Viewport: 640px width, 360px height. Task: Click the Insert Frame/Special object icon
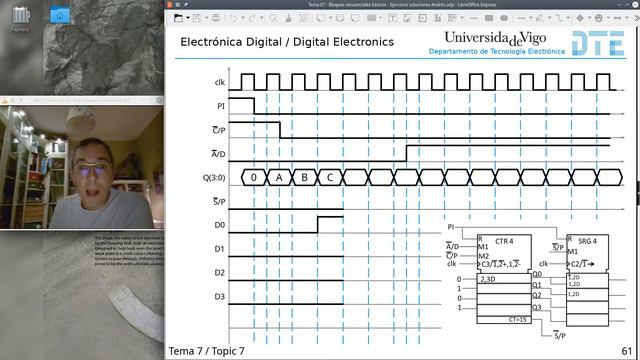tap(423, 18)
